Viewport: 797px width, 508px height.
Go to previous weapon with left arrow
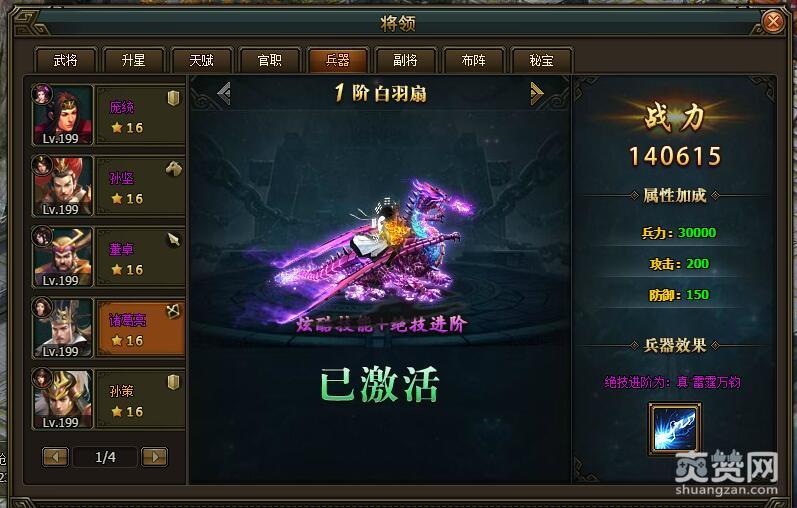click(x=224, y=93)
